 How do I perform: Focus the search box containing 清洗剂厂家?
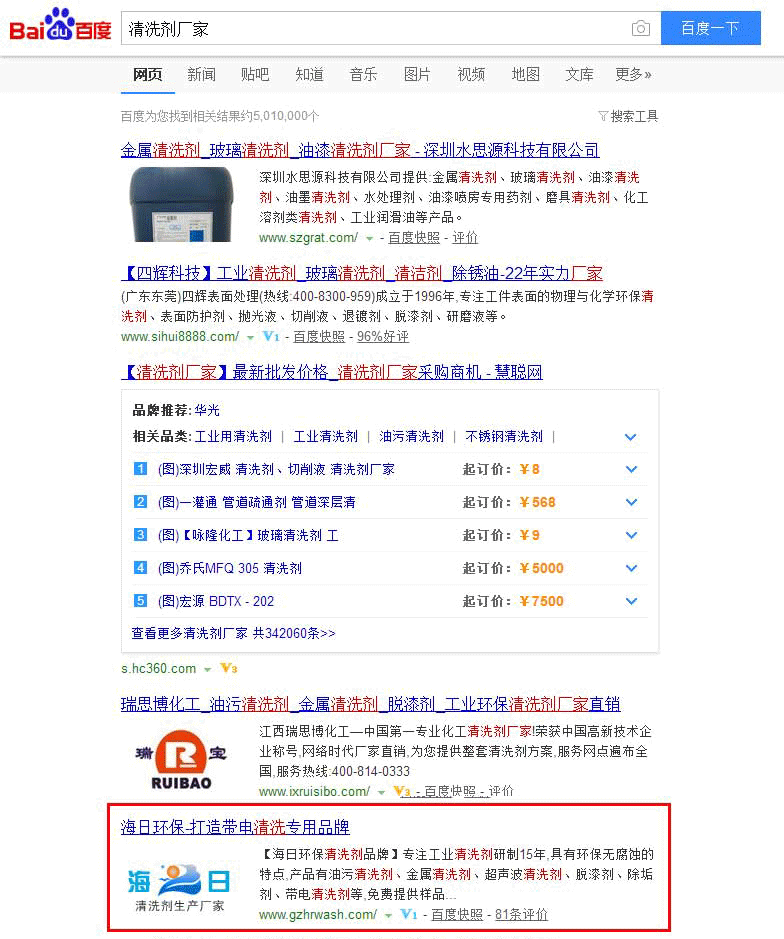[x=391, y=28]
